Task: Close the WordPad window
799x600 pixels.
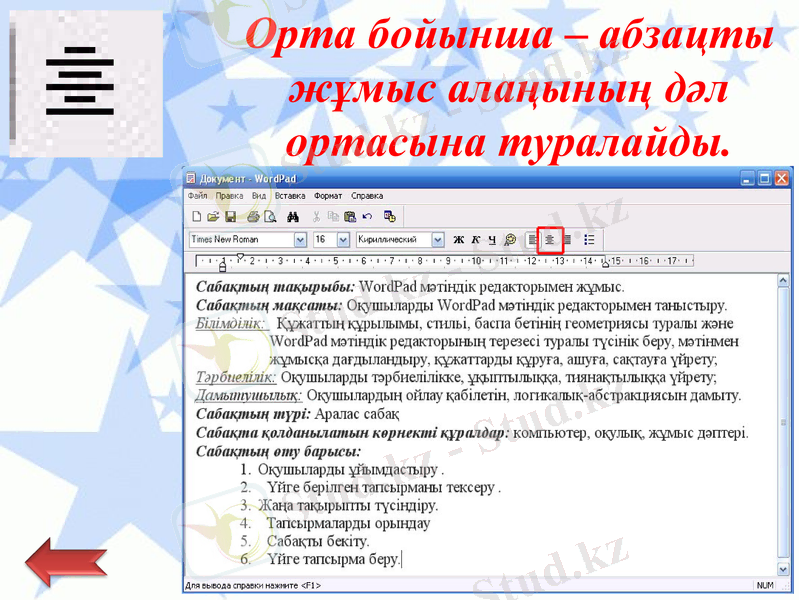Action: (782, 178)
